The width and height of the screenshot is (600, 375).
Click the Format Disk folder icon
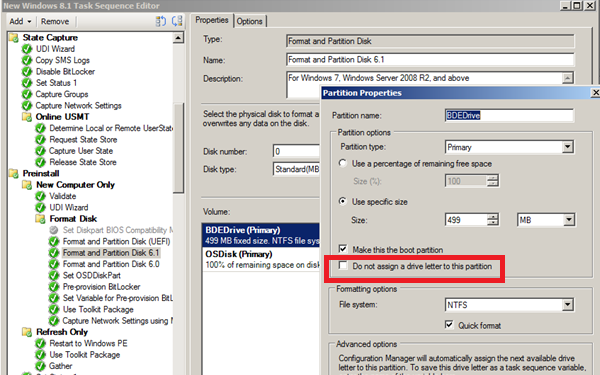[40, 219]
